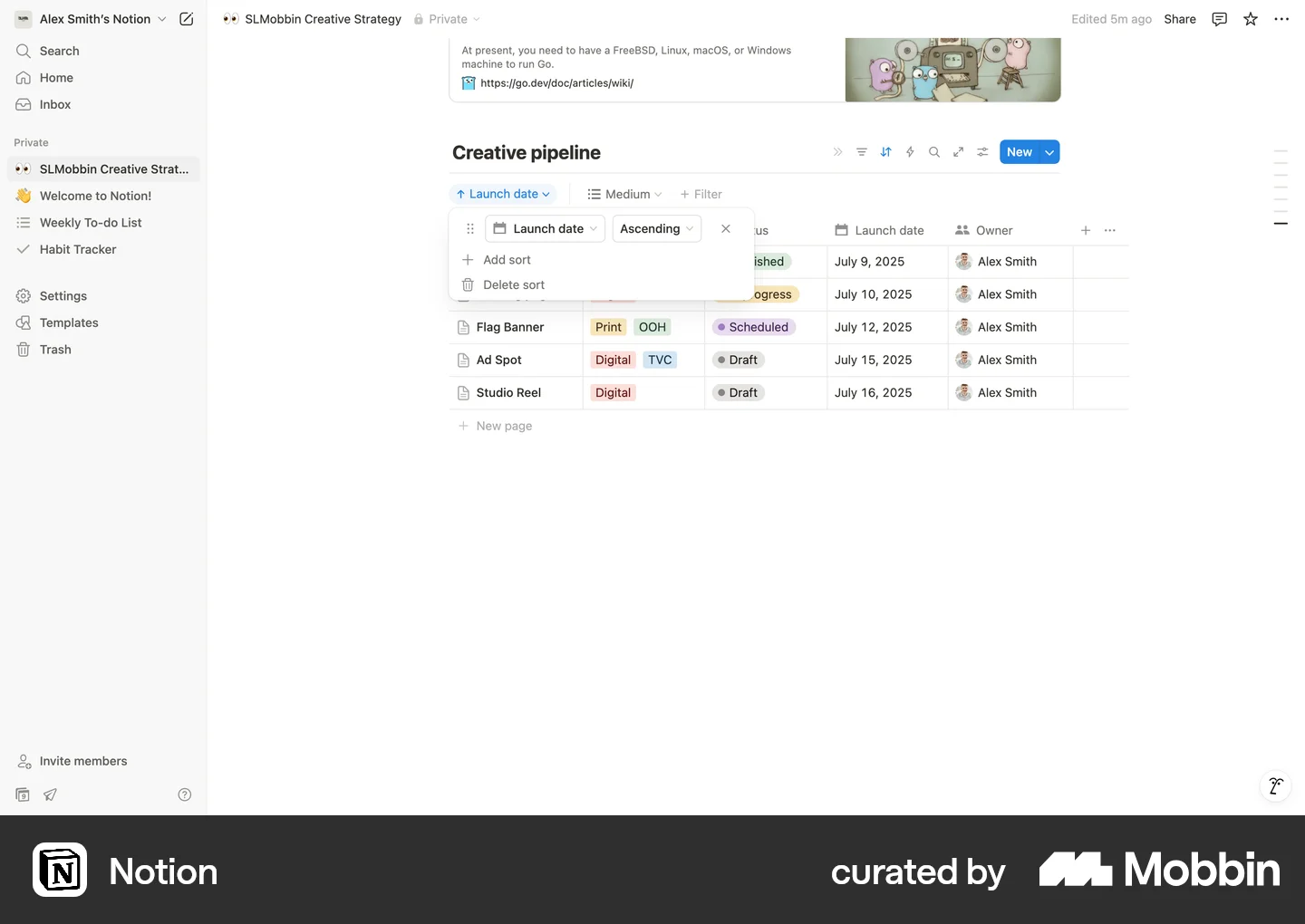Add a Filter to the view
Viewport: 1305px width, 924px height.
point(701,194)
